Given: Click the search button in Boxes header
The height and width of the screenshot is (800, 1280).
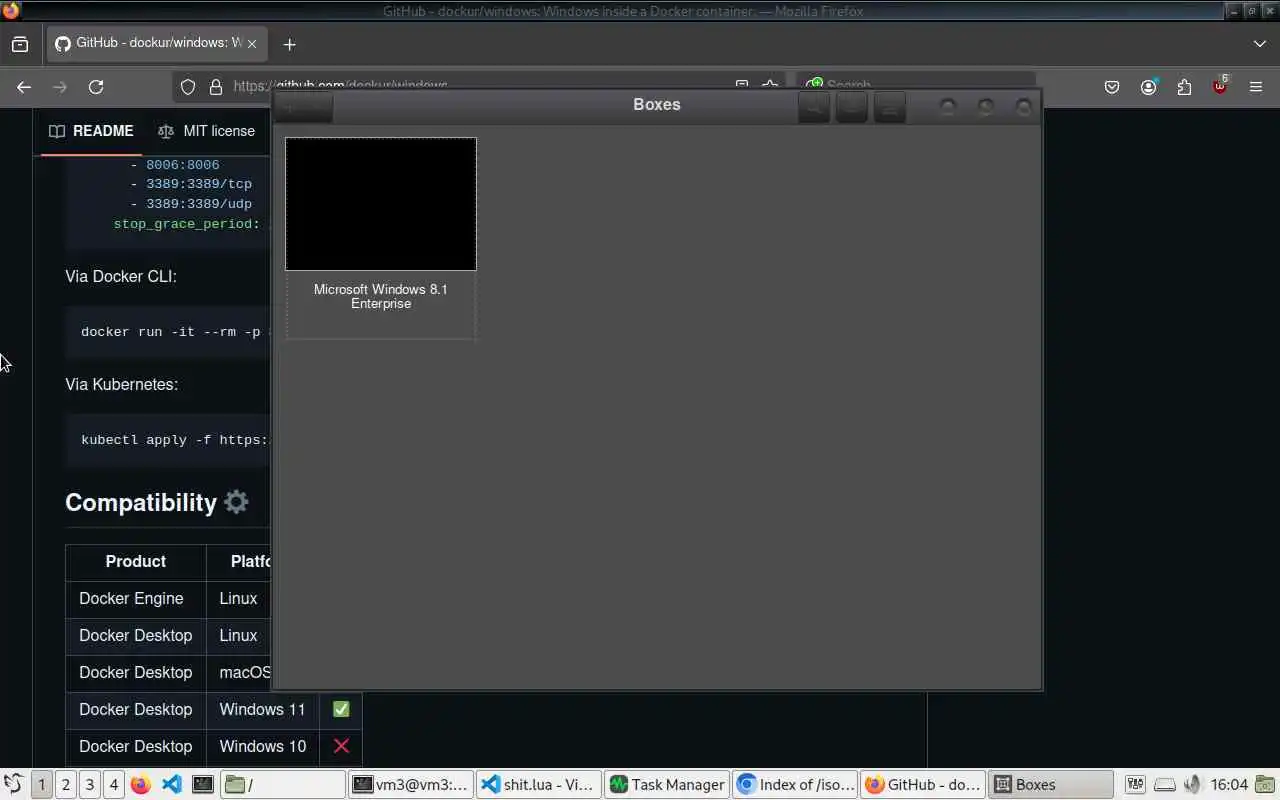Looking at the screenshot, I should [x=814, y=107].
